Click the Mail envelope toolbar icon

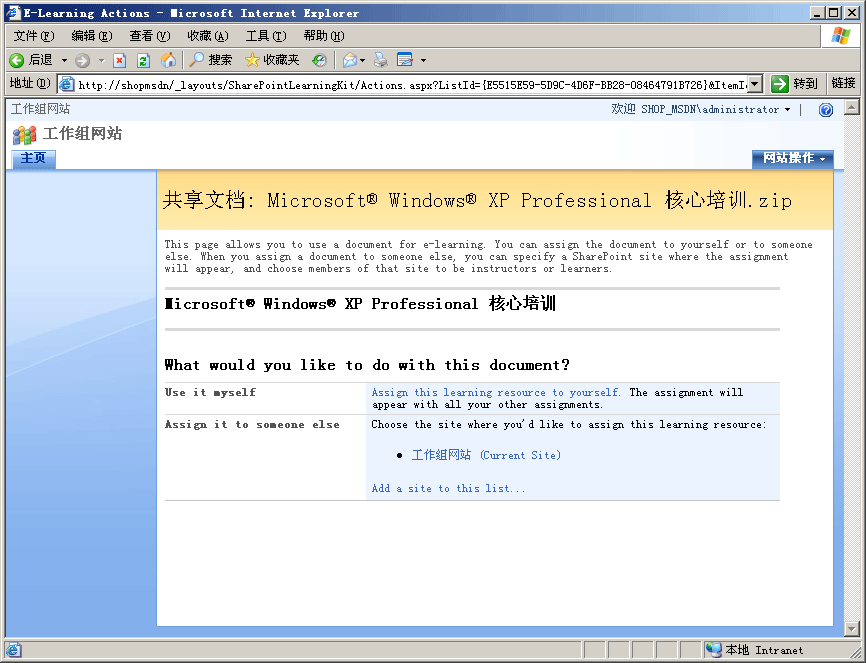point(350,60)
